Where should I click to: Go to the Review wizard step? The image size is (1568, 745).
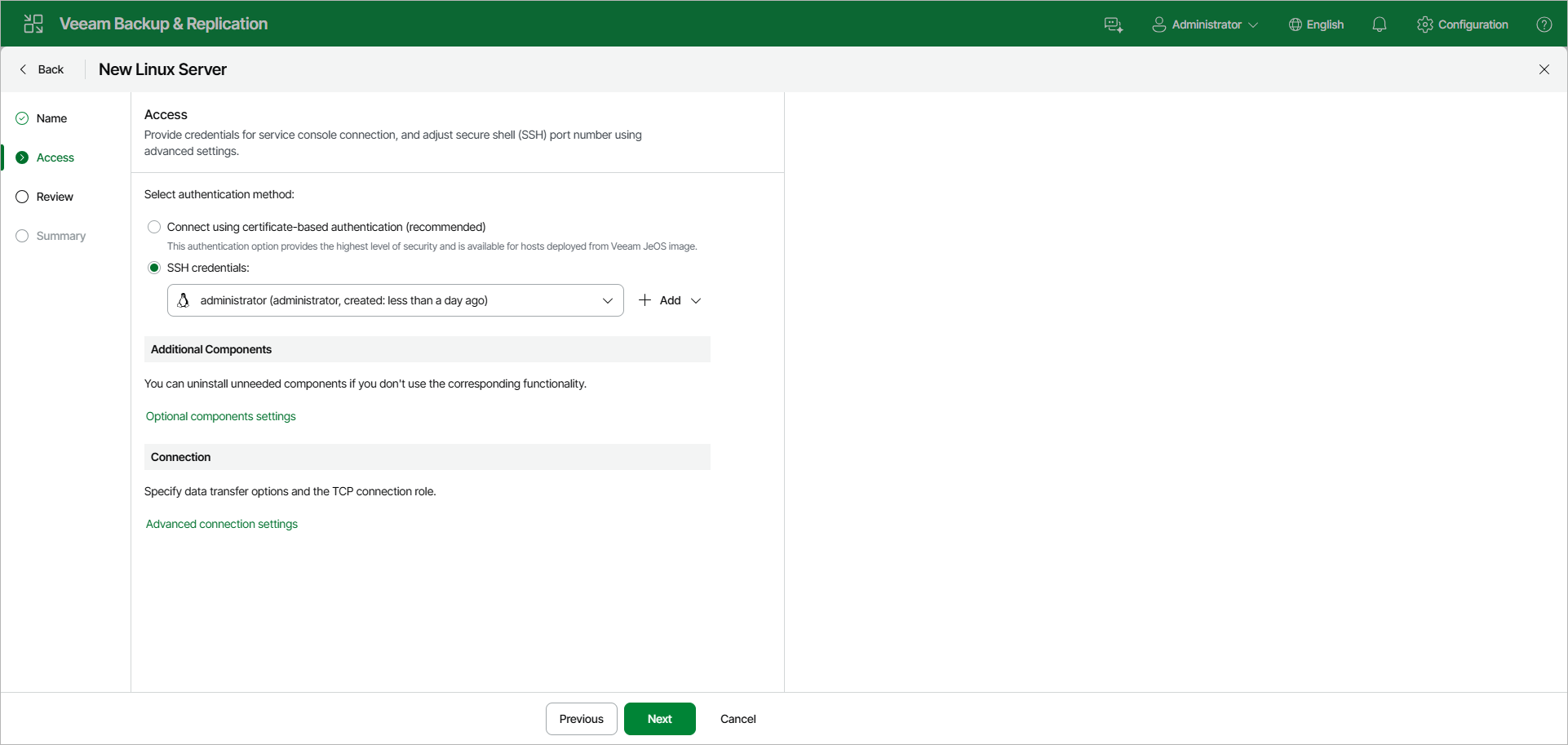click(55, 197)
